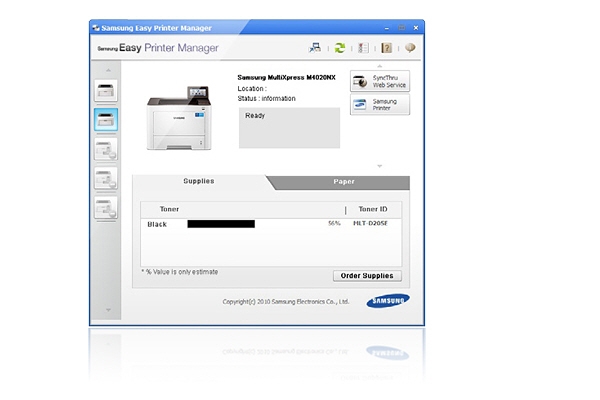Screen dimensions: 600x400
Task: Click the Samsung logo at bottom
Action: tap(388, 301)
